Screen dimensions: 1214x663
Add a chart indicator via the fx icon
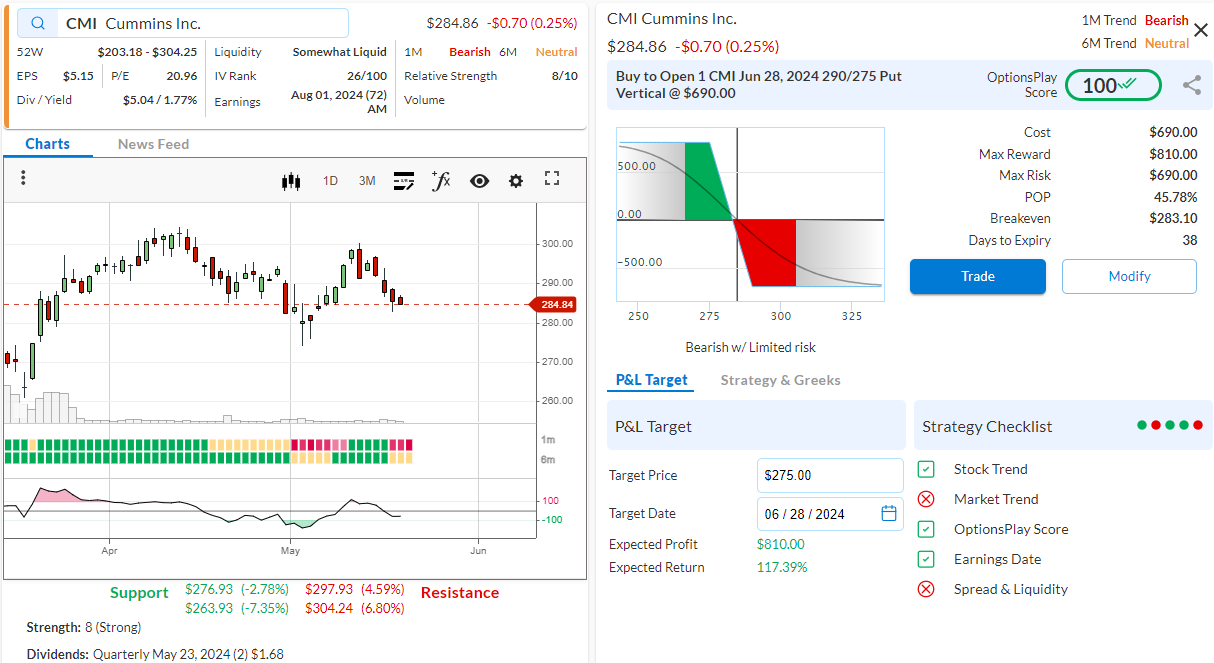[441, 180]
